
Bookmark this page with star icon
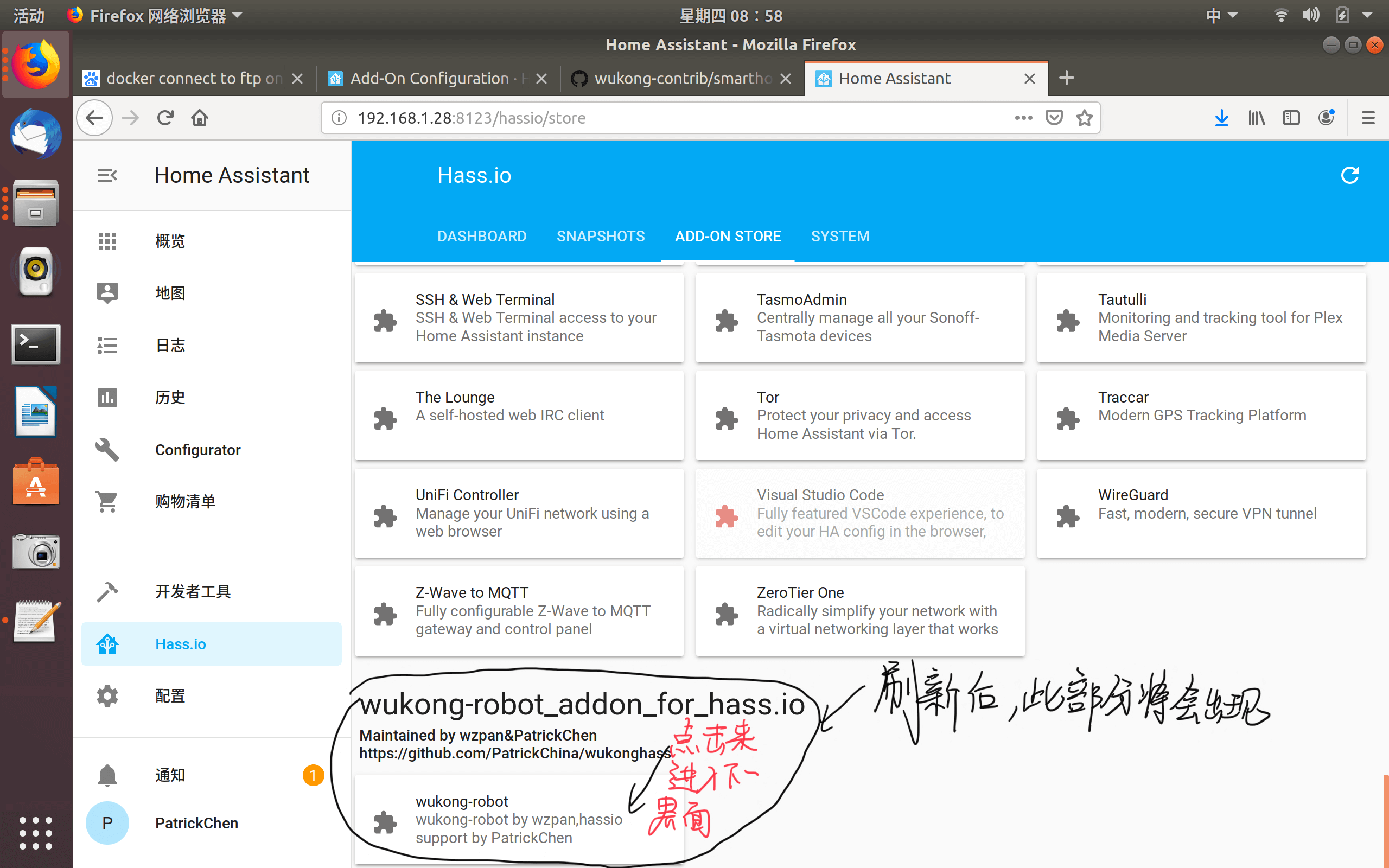pyautogui.click(x=1084, y=118)
